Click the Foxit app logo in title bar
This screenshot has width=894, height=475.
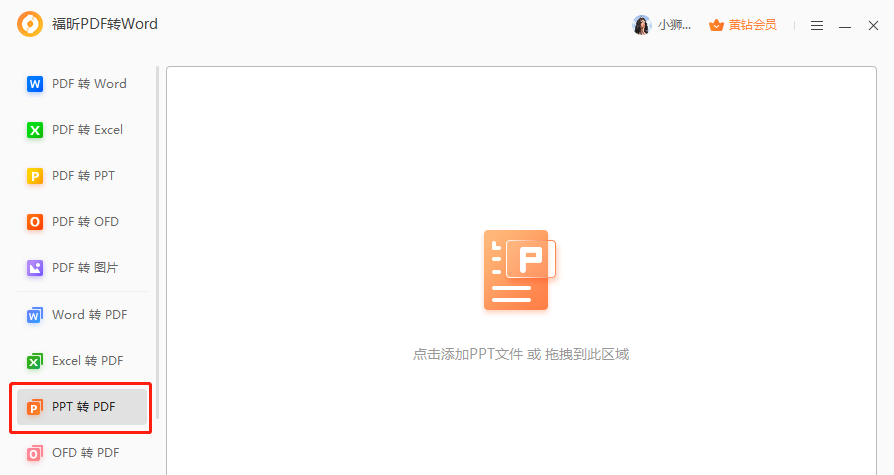pos(30,24)
